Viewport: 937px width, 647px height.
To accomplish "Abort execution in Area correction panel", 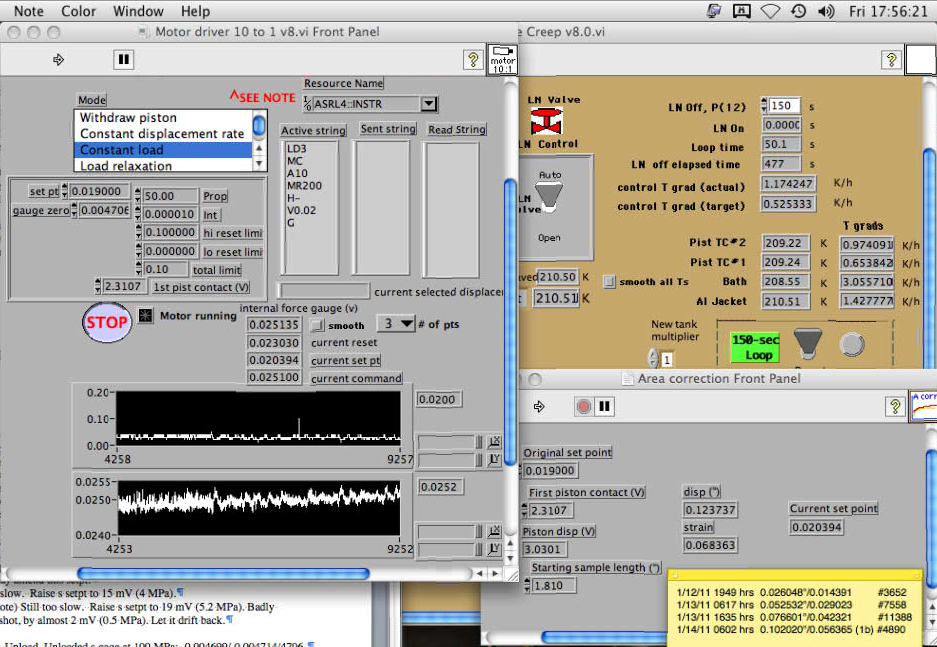I will [x=584, y=407].
